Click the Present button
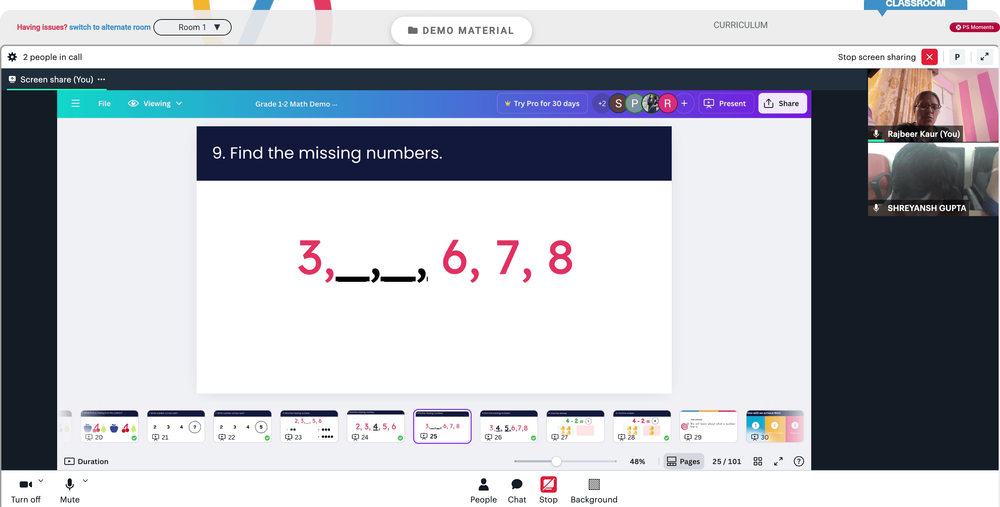 (x=726, y=103)
